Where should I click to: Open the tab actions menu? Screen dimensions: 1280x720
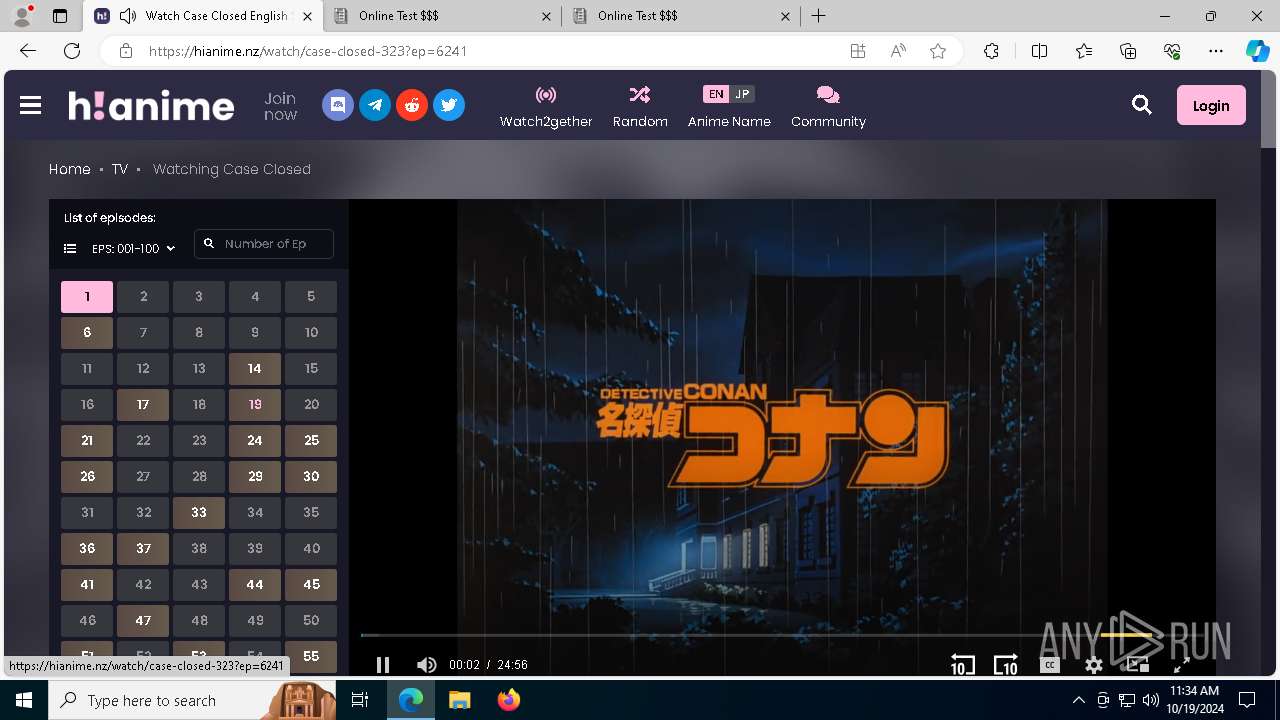point(59,16)
